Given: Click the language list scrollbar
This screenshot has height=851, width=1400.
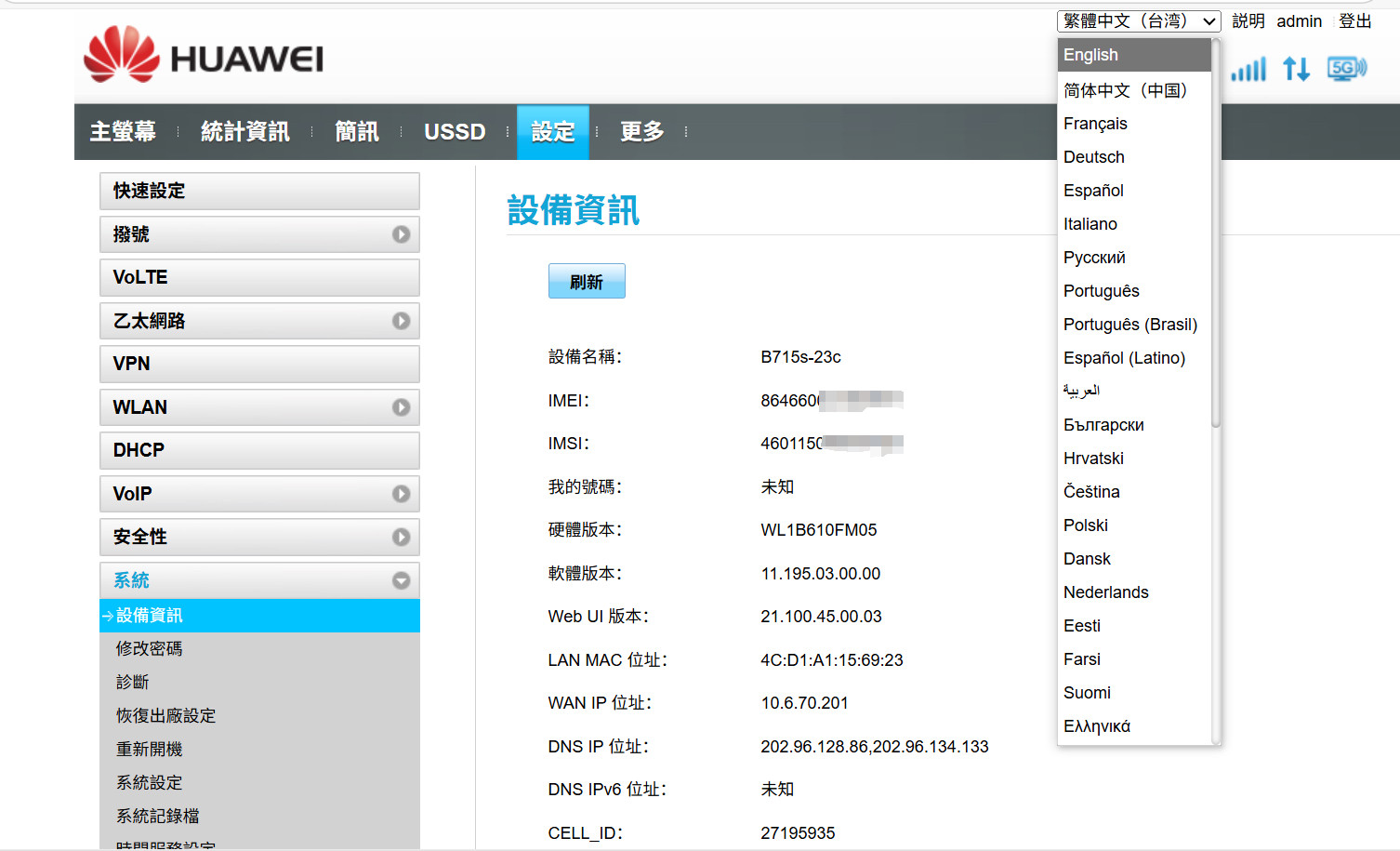Looking at the screenshot, I should [1216, 233].
